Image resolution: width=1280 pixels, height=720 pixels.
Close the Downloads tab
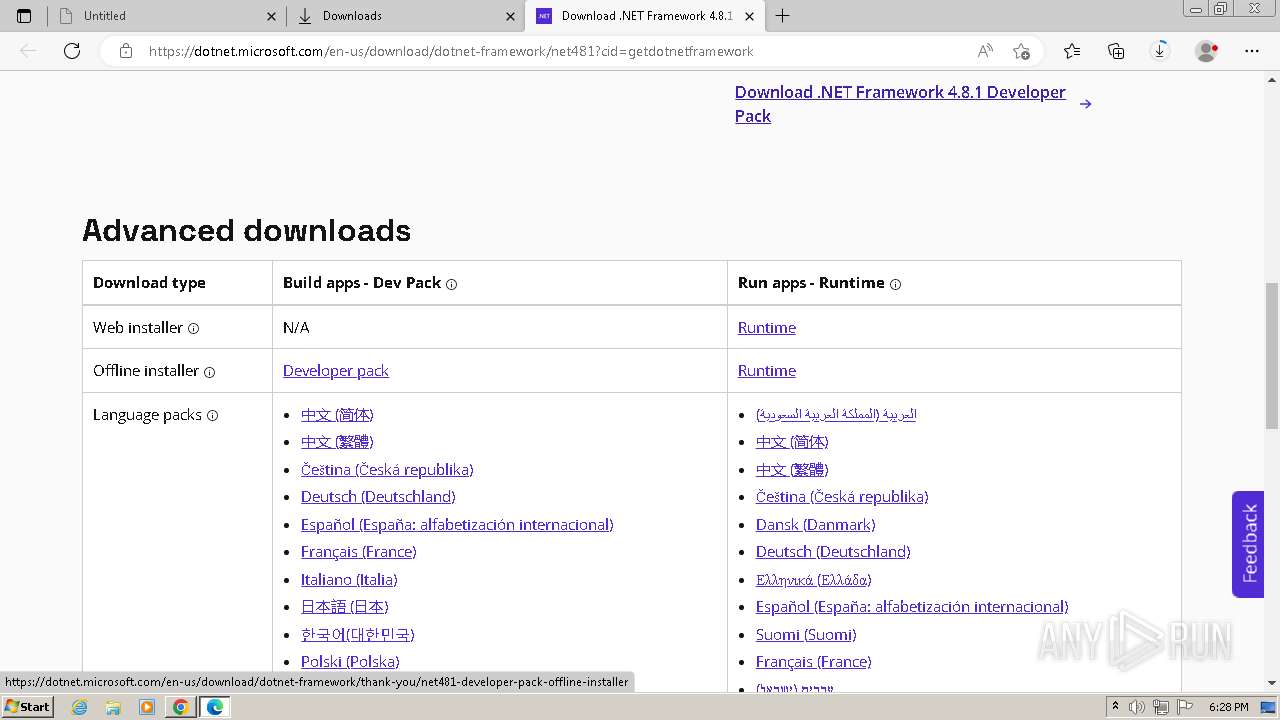pos(510,16)
